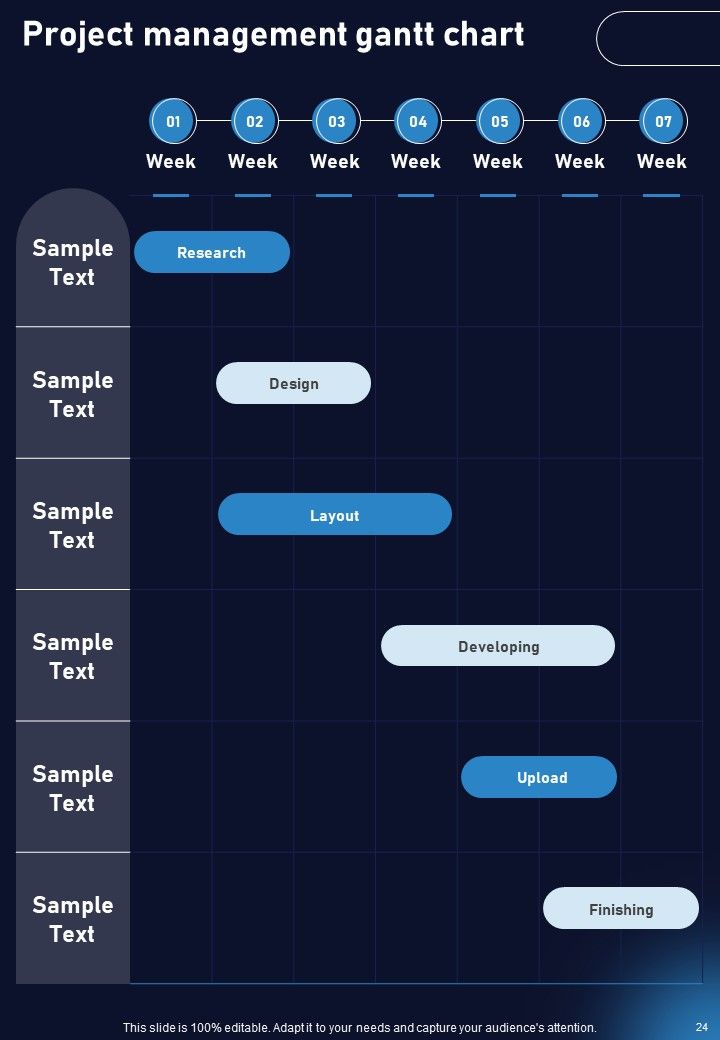Click the Finishing task bar
Viewport: 720px width, 1040px height.
pos(621,909)
